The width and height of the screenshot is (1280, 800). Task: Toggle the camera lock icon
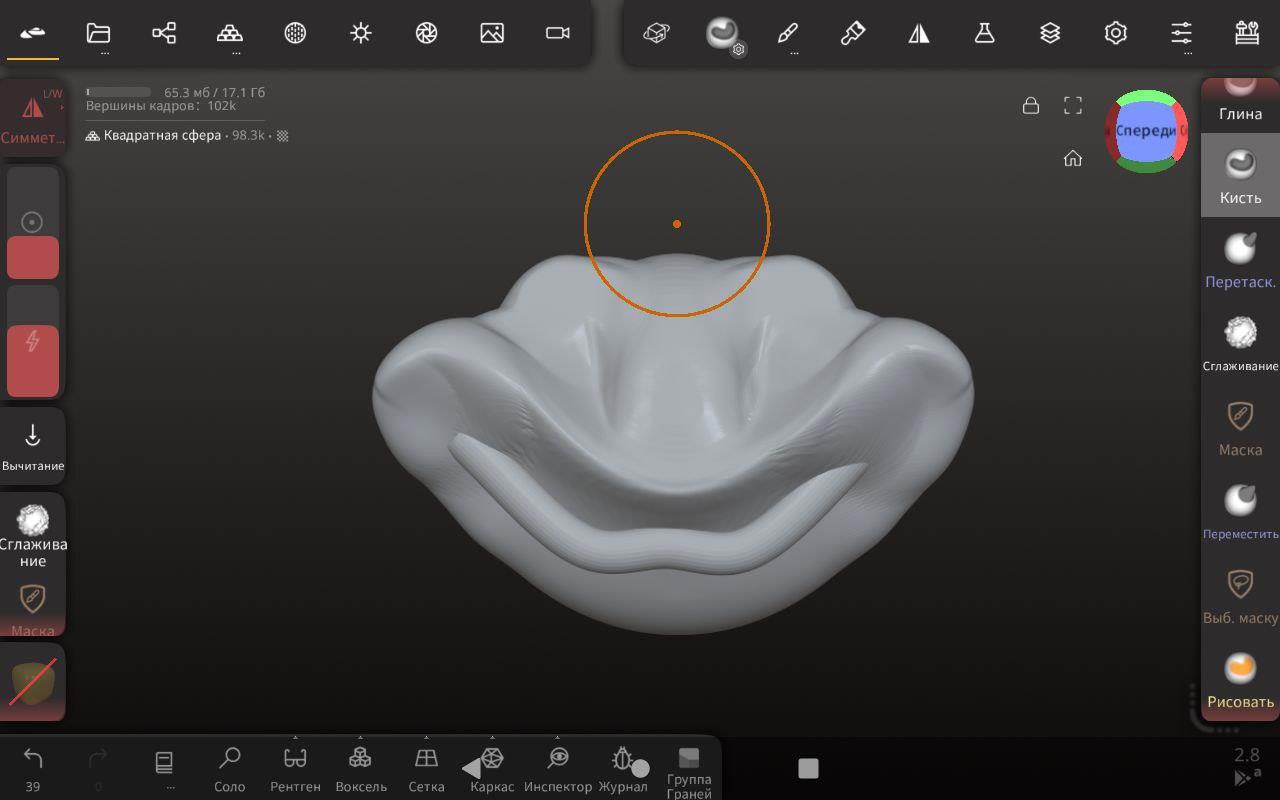click(1031, 106)
